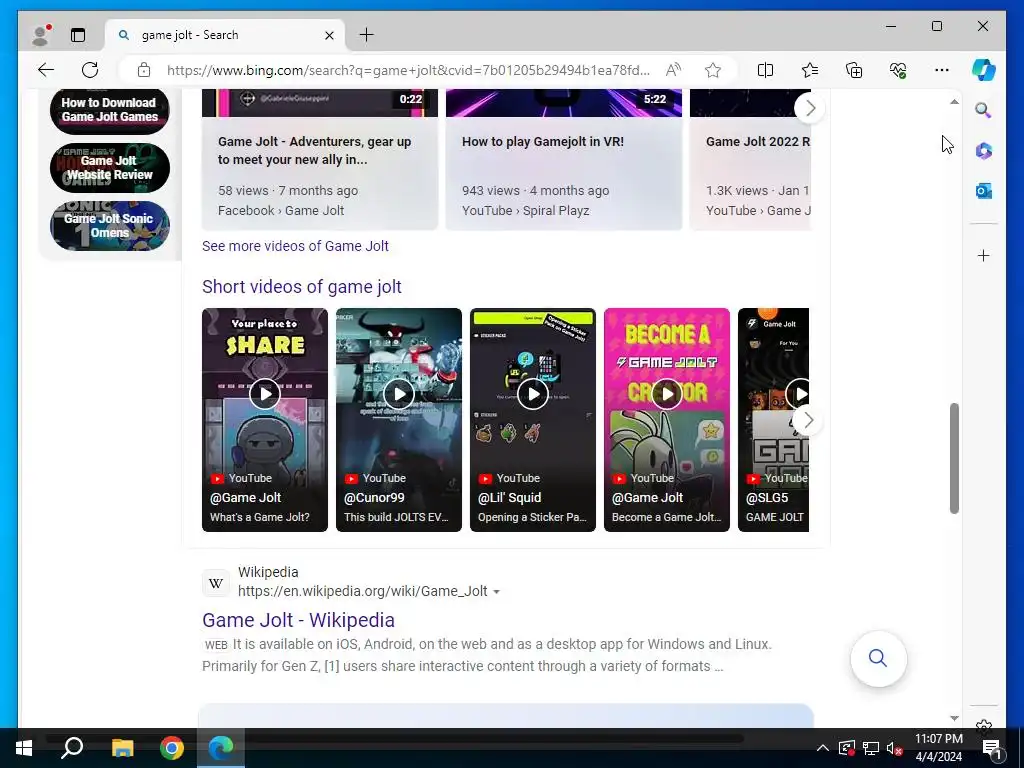Viewport: 1024px width, 768px height.
Task: Close the game jolt - Search tab
Action: (330, 35)
